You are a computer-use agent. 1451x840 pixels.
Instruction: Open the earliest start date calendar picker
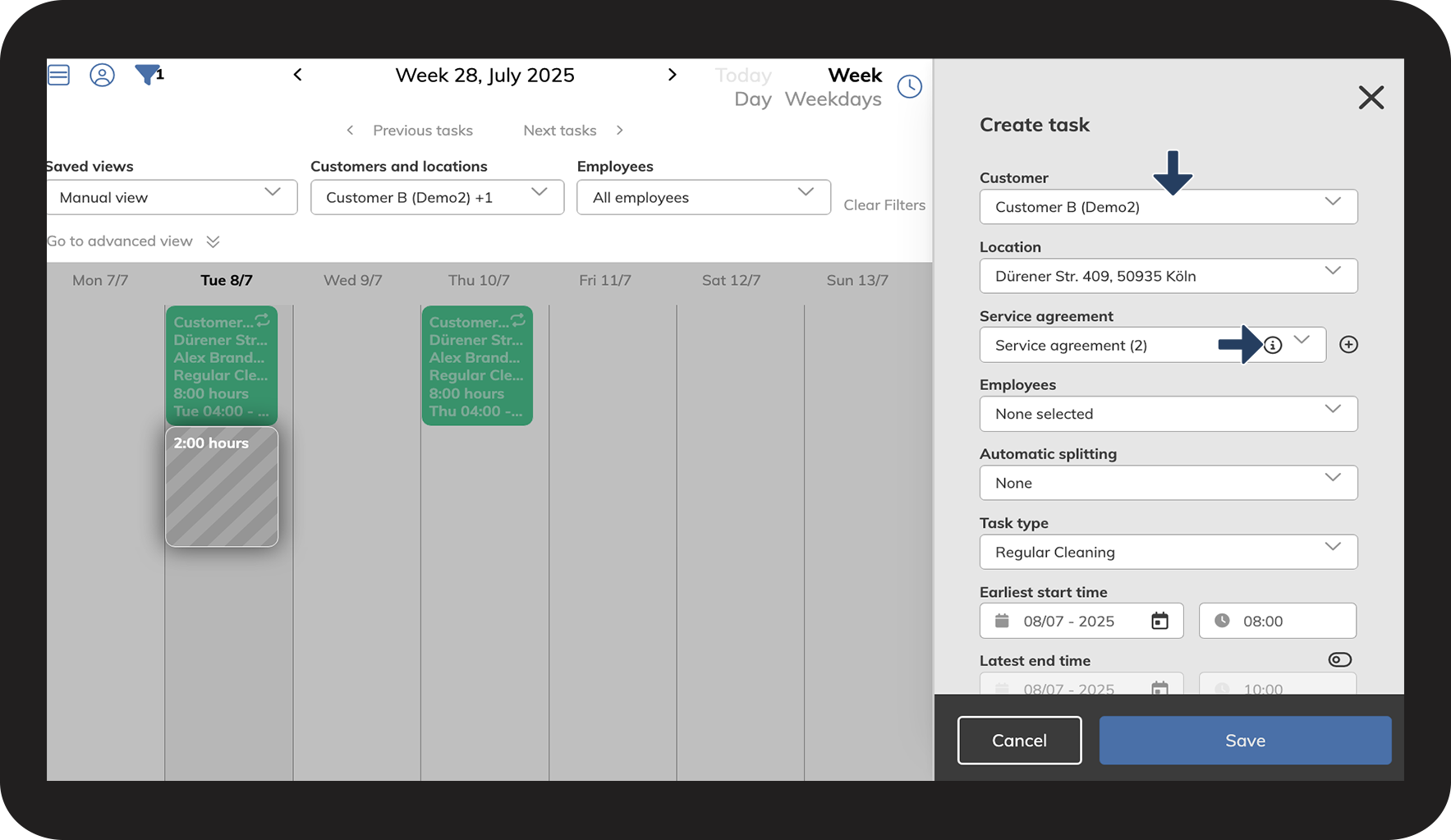coord(1159,621)
